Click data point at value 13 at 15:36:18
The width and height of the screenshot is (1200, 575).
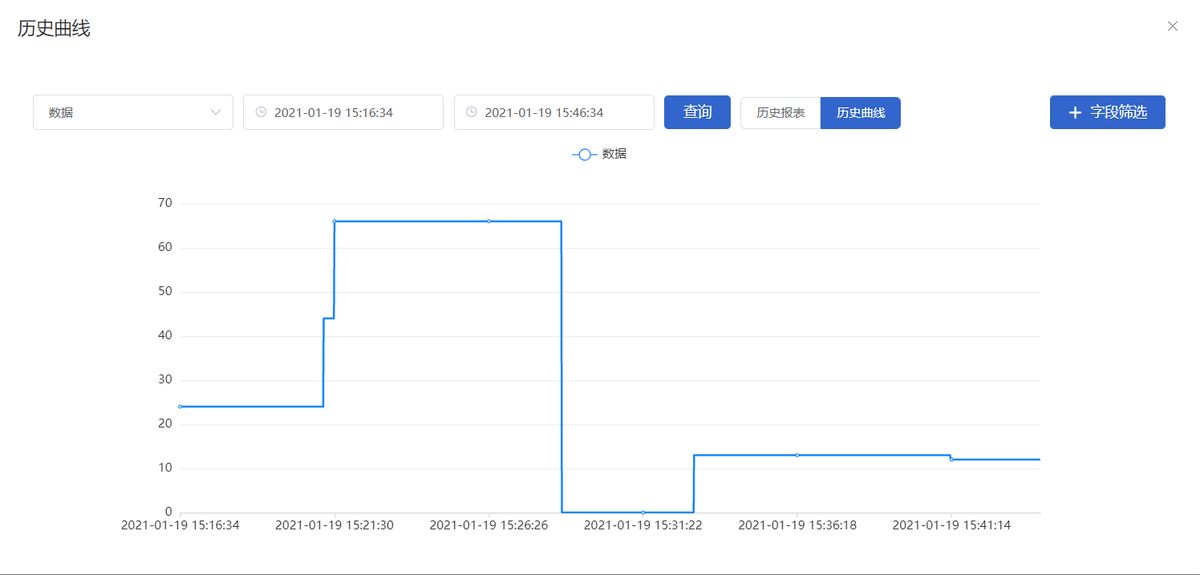(x=797, y=455)
